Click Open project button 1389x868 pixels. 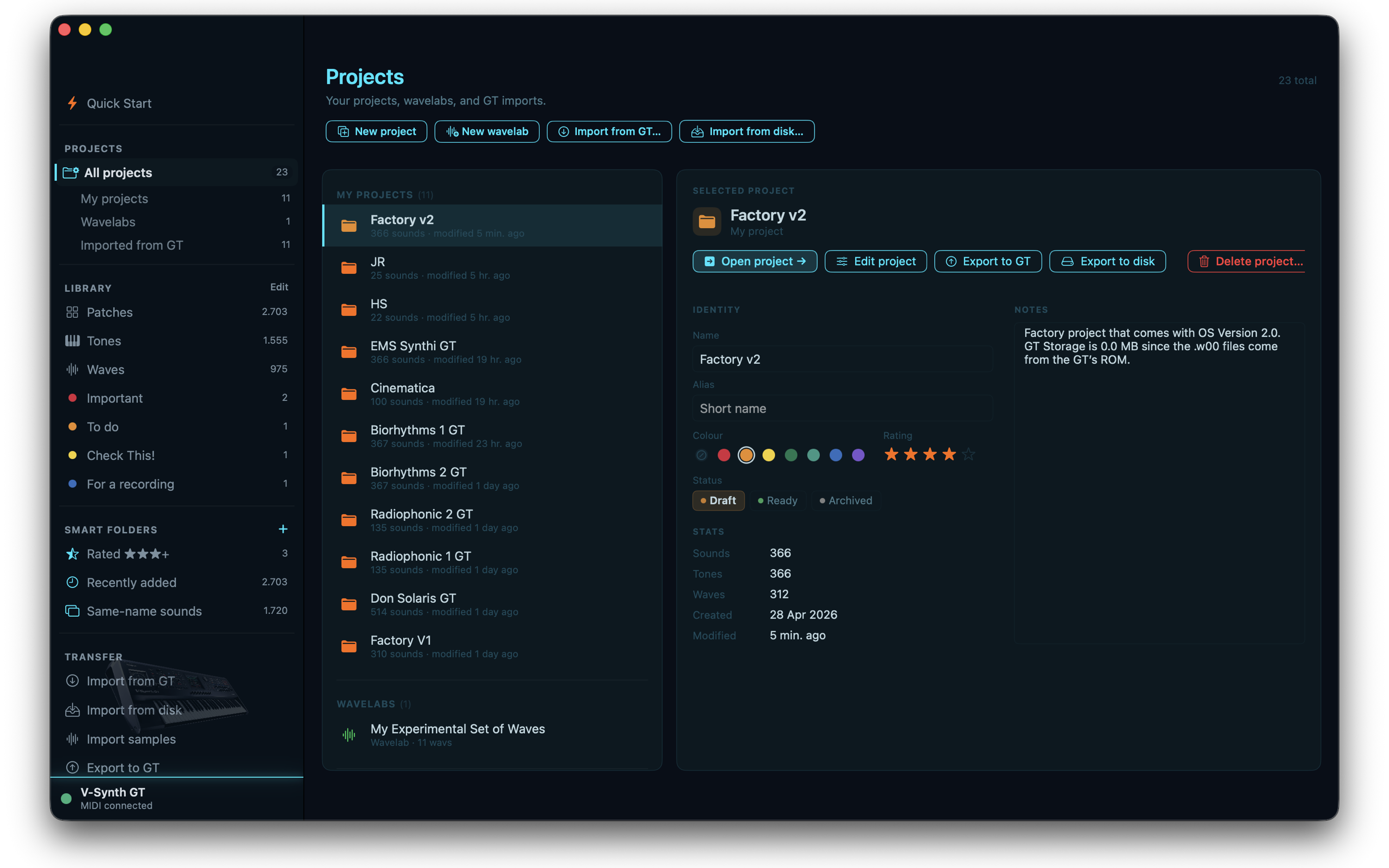(755, 261)
